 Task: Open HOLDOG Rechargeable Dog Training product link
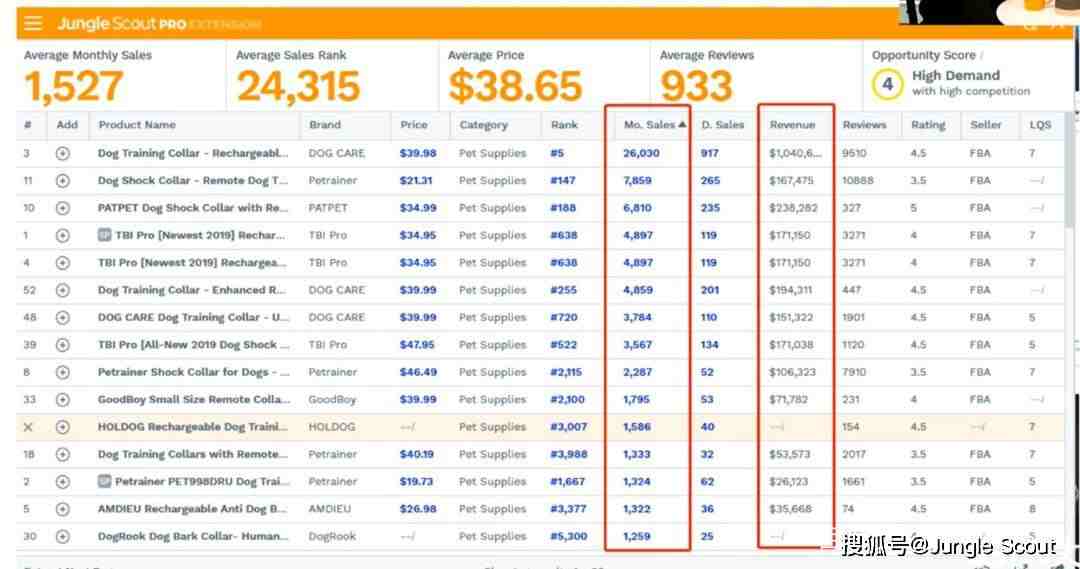point(193,427)
